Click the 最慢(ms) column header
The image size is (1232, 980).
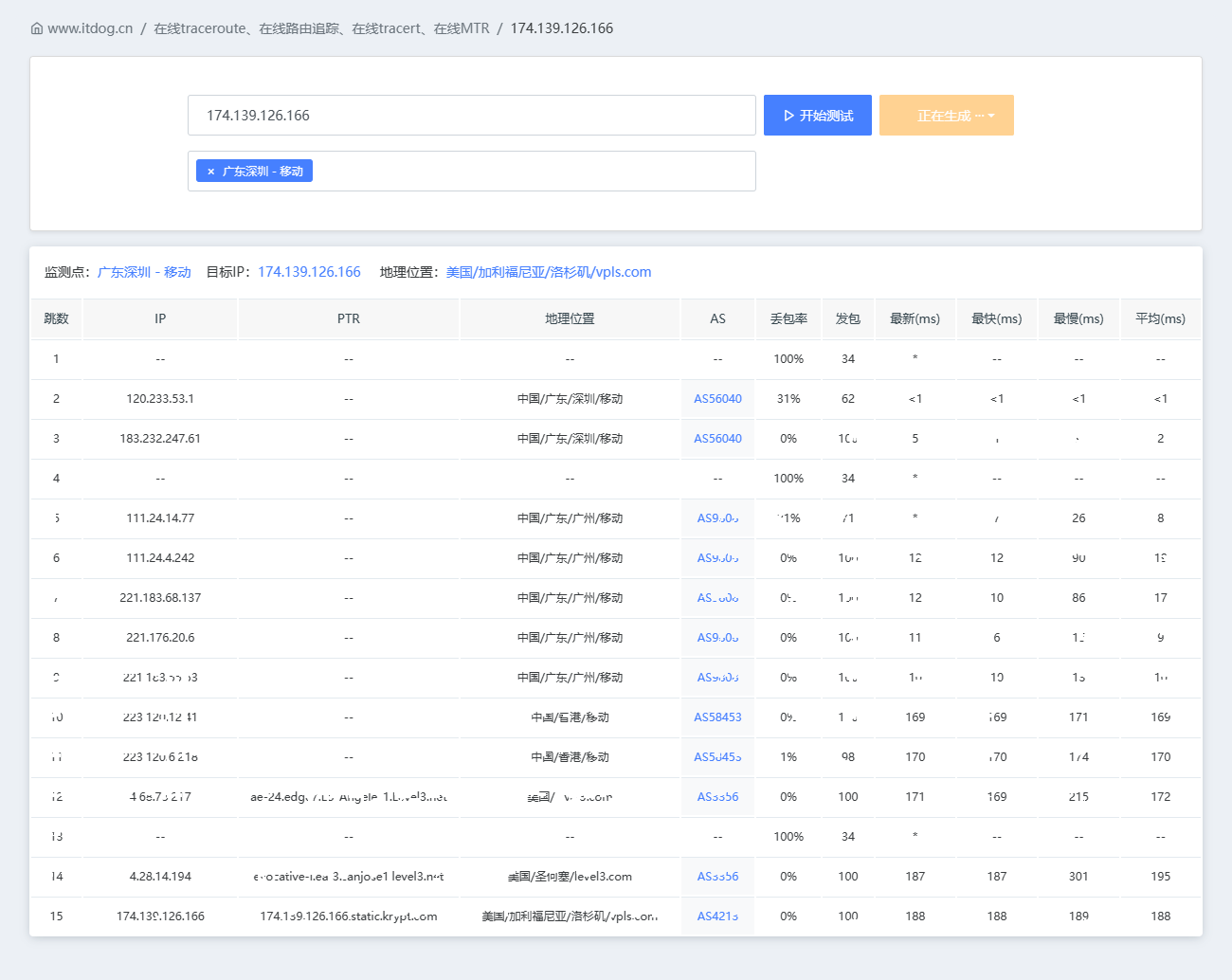(x=1078, y=318)
